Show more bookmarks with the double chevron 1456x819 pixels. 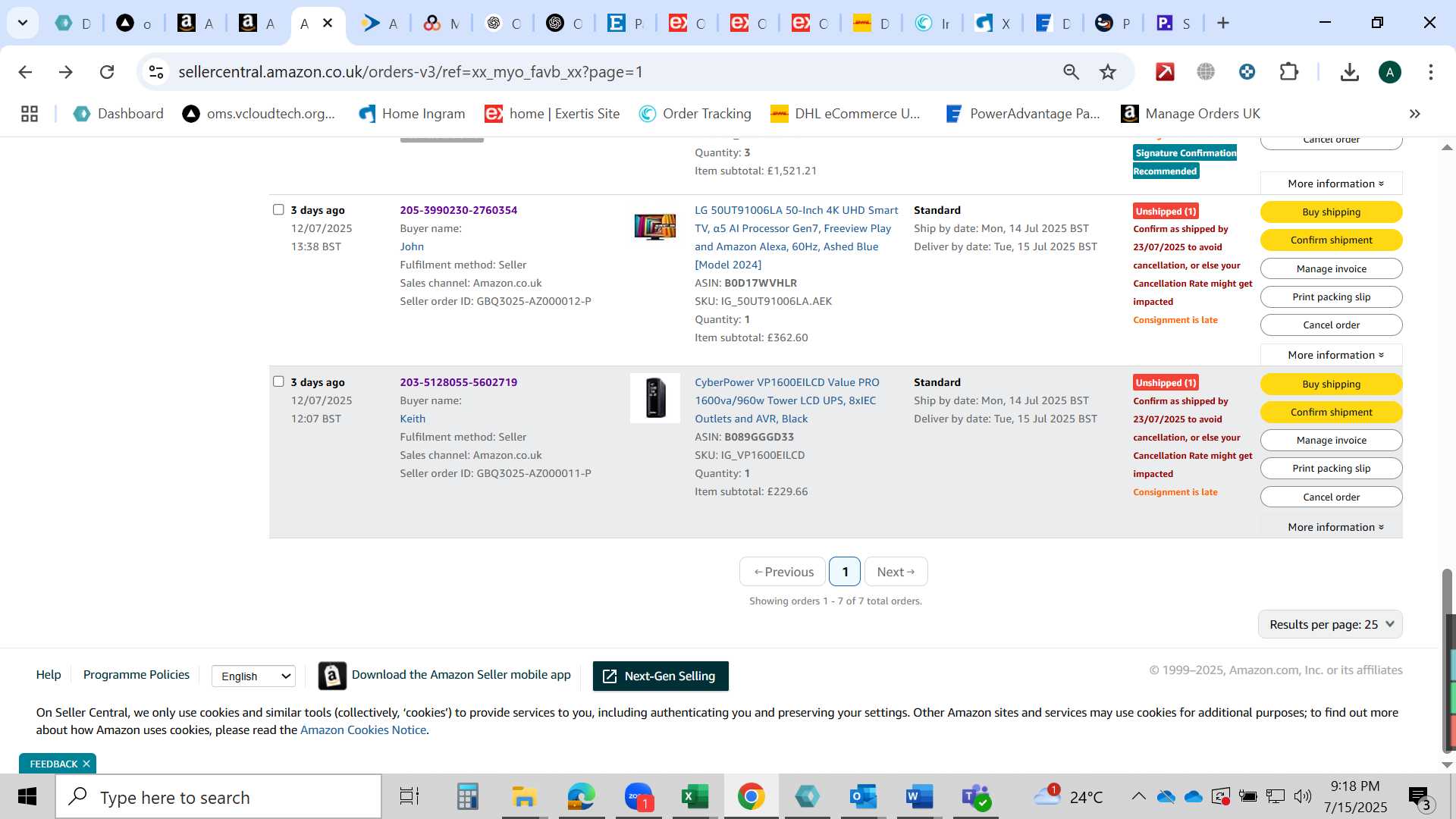(x=1414, y=114)
